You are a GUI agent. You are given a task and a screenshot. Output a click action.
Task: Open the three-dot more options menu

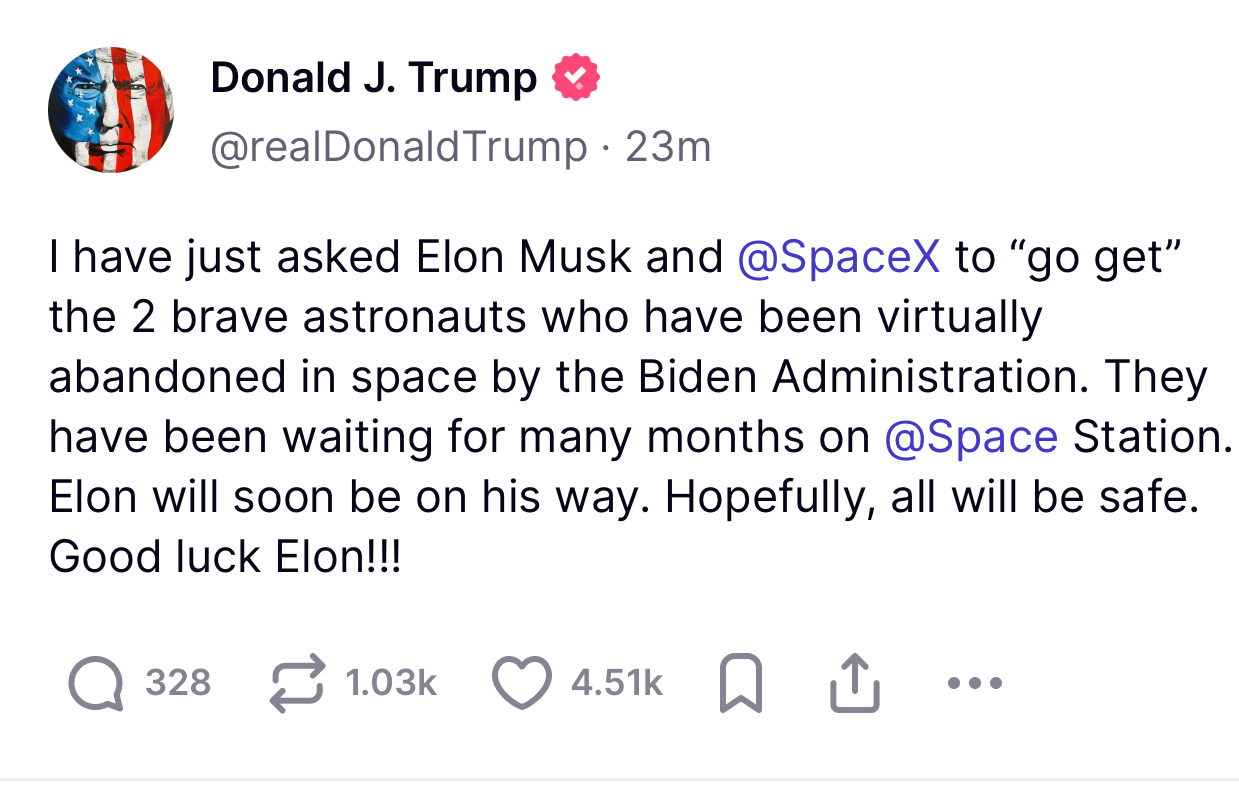[974, 684]
